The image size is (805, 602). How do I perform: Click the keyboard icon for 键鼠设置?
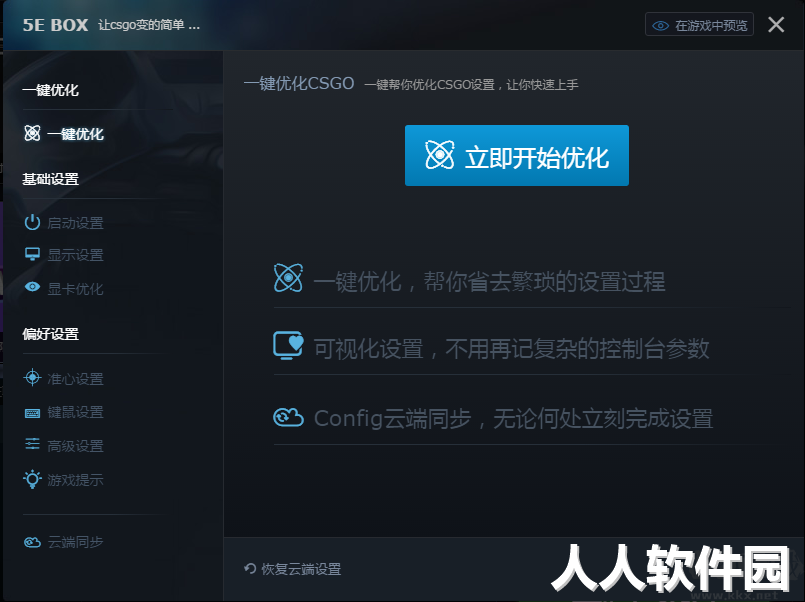tap(32, 413)
